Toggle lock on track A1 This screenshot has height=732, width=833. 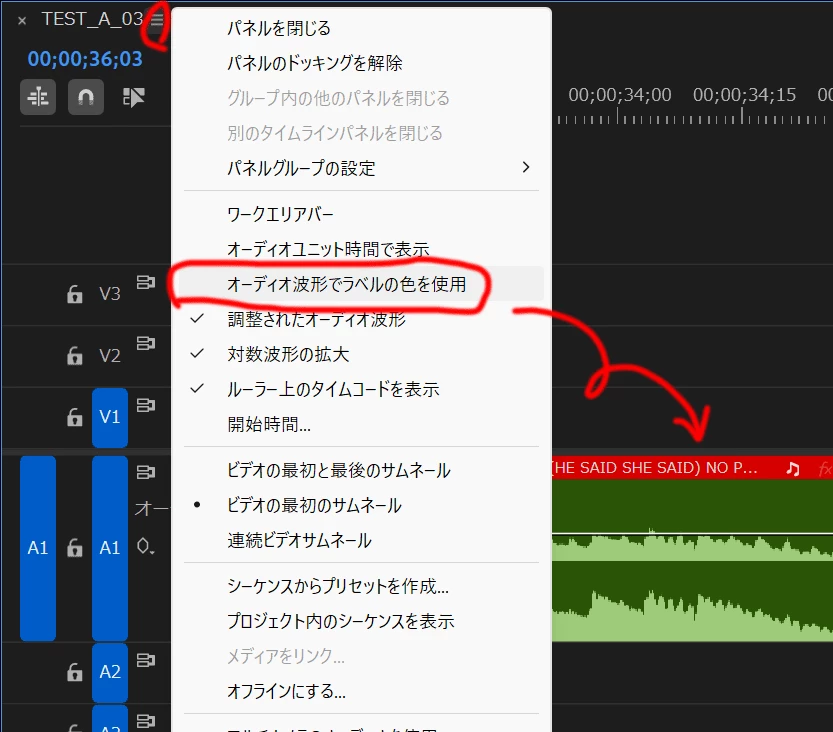coord(75,548)
